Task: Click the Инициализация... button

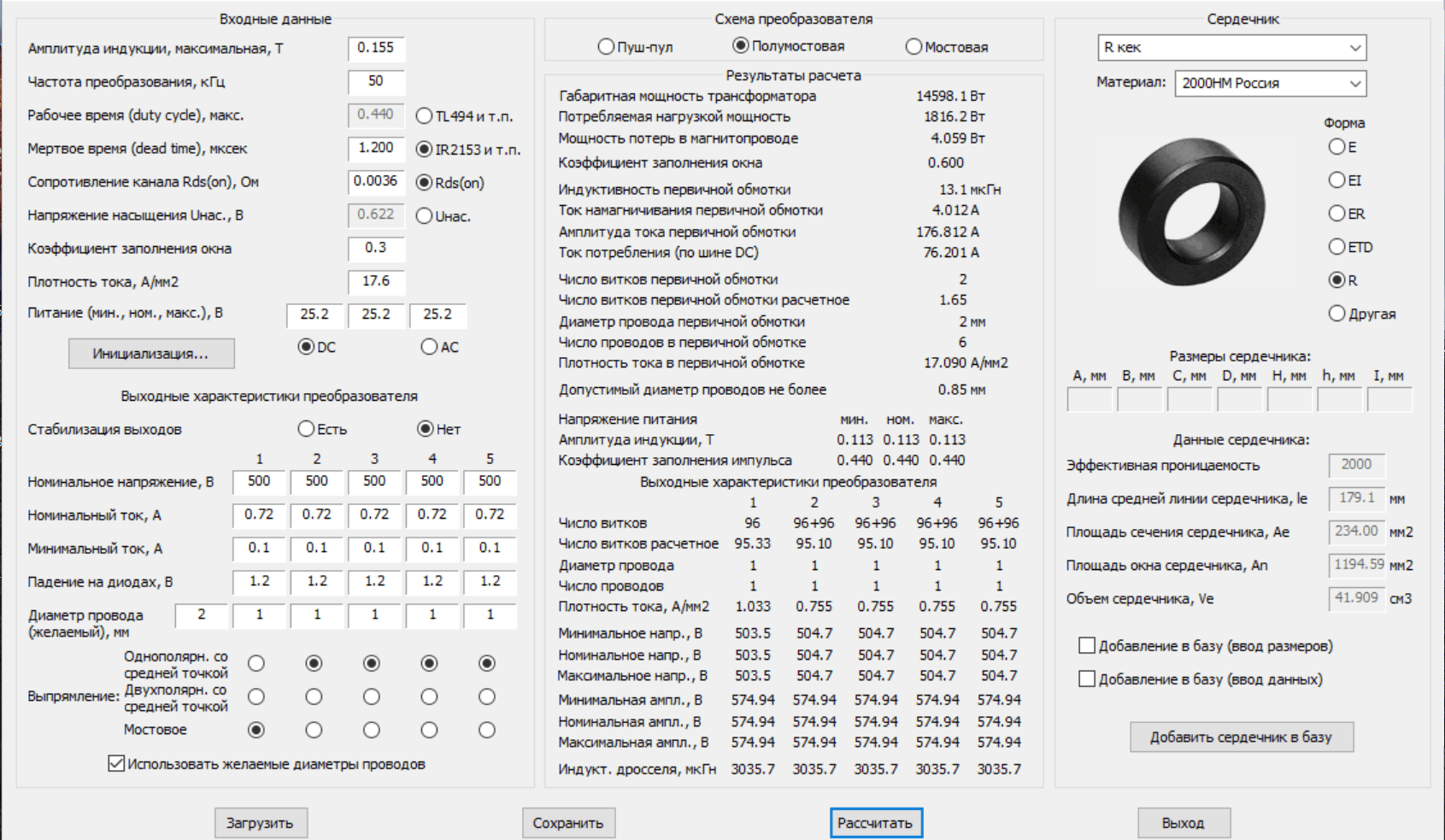Action: [151, 354]
